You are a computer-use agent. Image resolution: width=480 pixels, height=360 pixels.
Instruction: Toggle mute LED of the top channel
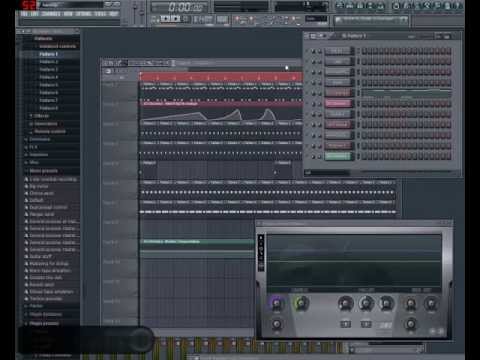(308, 51)
